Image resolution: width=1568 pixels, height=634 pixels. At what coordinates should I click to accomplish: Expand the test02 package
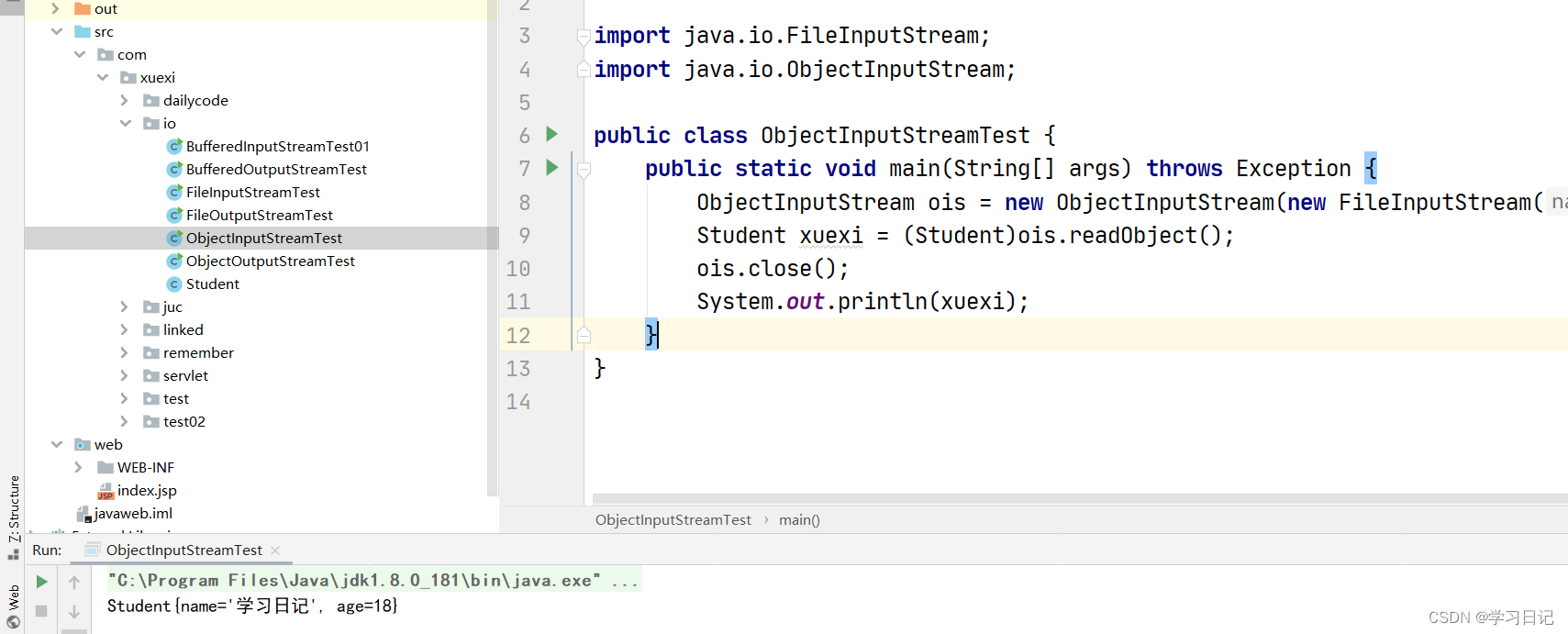click(x=125, y=421)
